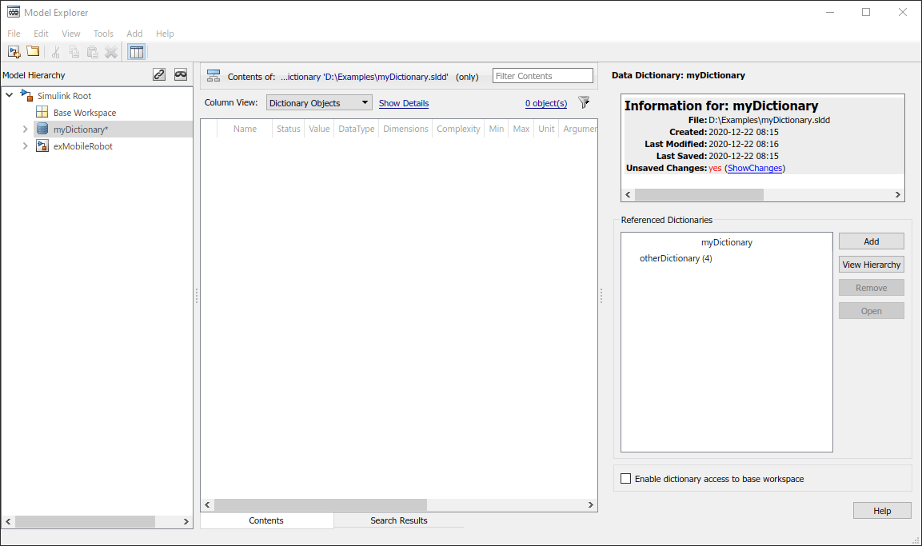Viewport: 922px width, 546px height.
Task: Click the Complexity column header
Action: tap(459, 129)
